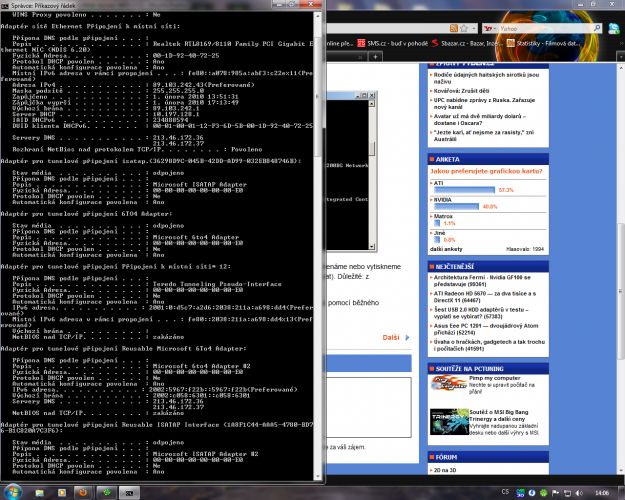Open 'Architektura Fermi - Nvidia GF100' article
This screenshot has width=625, height=500.
tap(482, 280)
